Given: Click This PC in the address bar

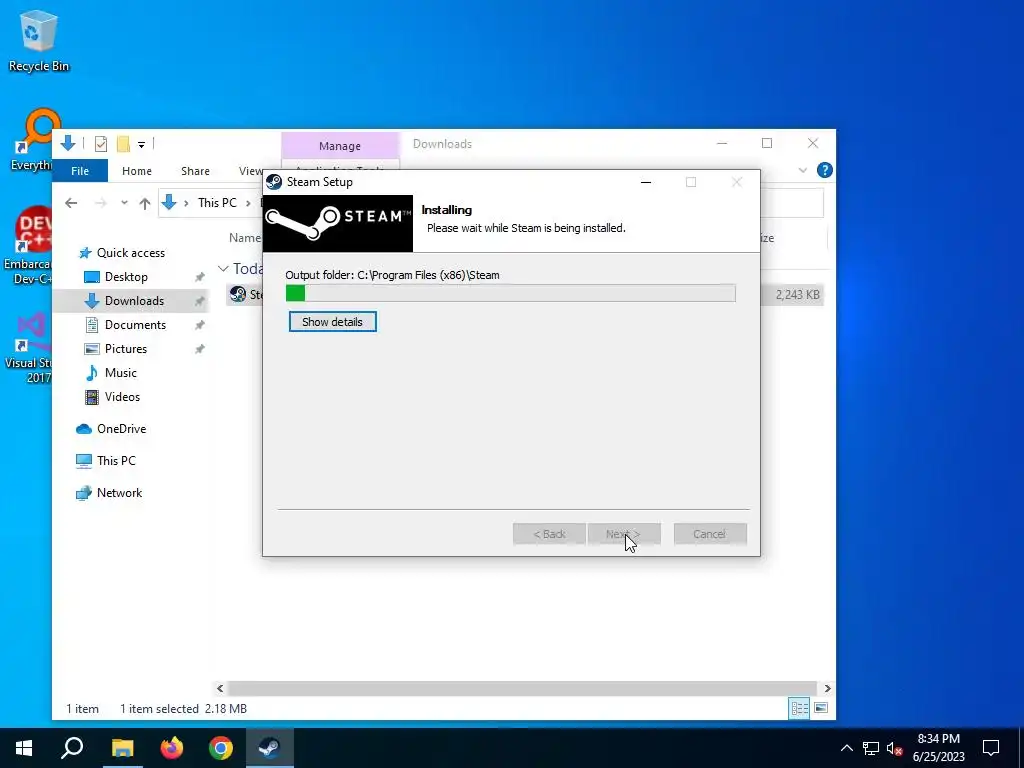Looking at the screenshot, I should (217, 203).
